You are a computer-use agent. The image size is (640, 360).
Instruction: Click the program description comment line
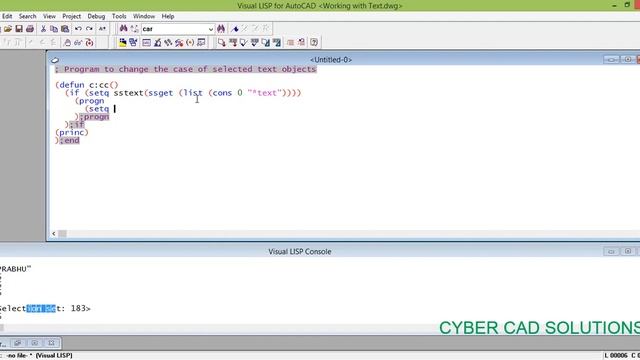[186, 69]
